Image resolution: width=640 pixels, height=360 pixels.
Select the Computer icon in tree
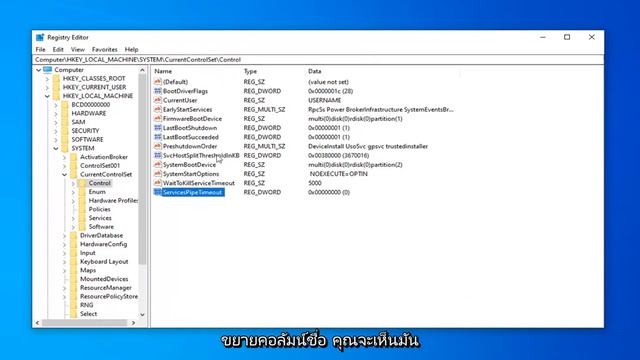(x=47, y=70)
